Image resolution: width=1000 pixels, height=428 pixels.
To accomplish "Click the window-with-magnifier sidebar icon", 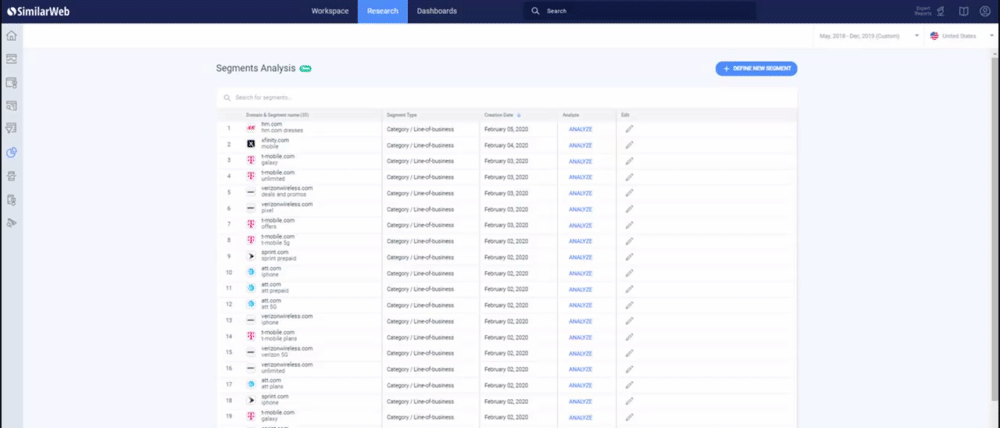I will (x=11, y=106).
